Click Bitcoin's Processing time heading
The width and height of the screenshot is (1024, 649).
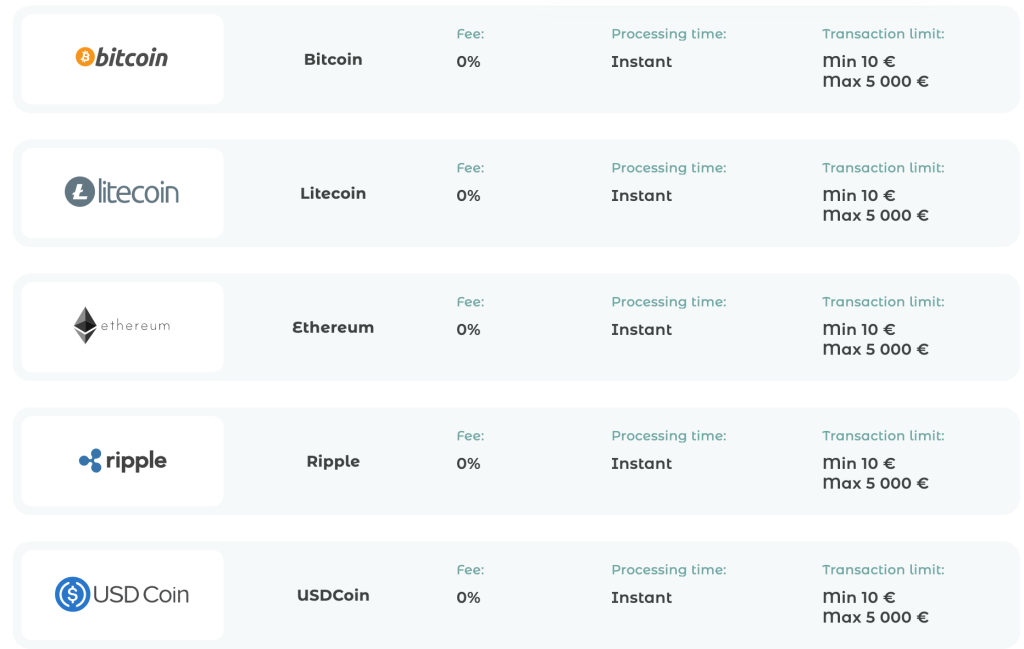point(669,34)
